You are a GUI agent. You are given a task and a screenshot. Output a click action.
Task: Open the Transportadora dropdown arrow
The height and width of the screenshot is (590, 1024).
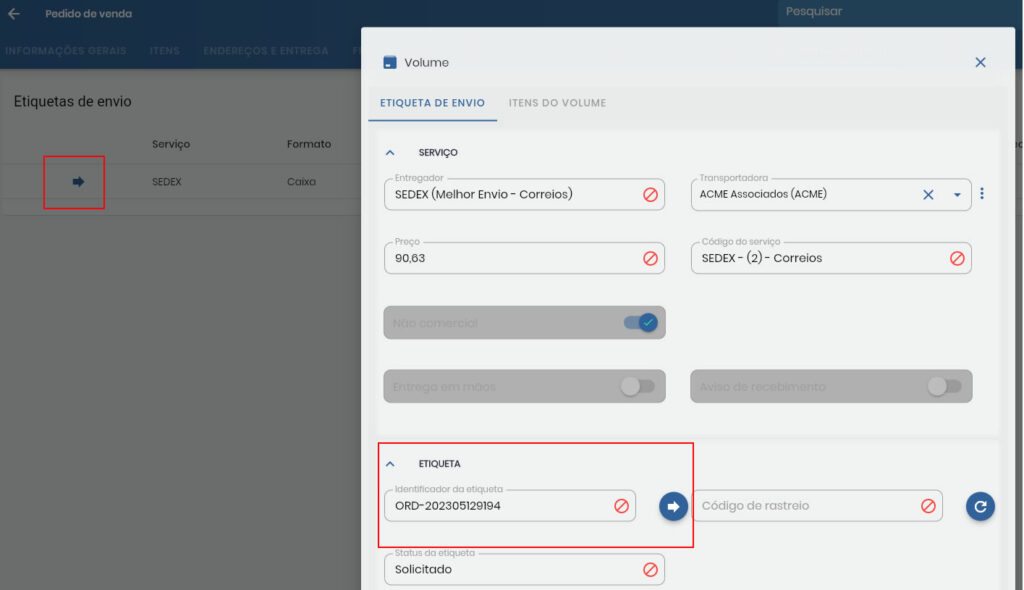[x=956, y=195]
